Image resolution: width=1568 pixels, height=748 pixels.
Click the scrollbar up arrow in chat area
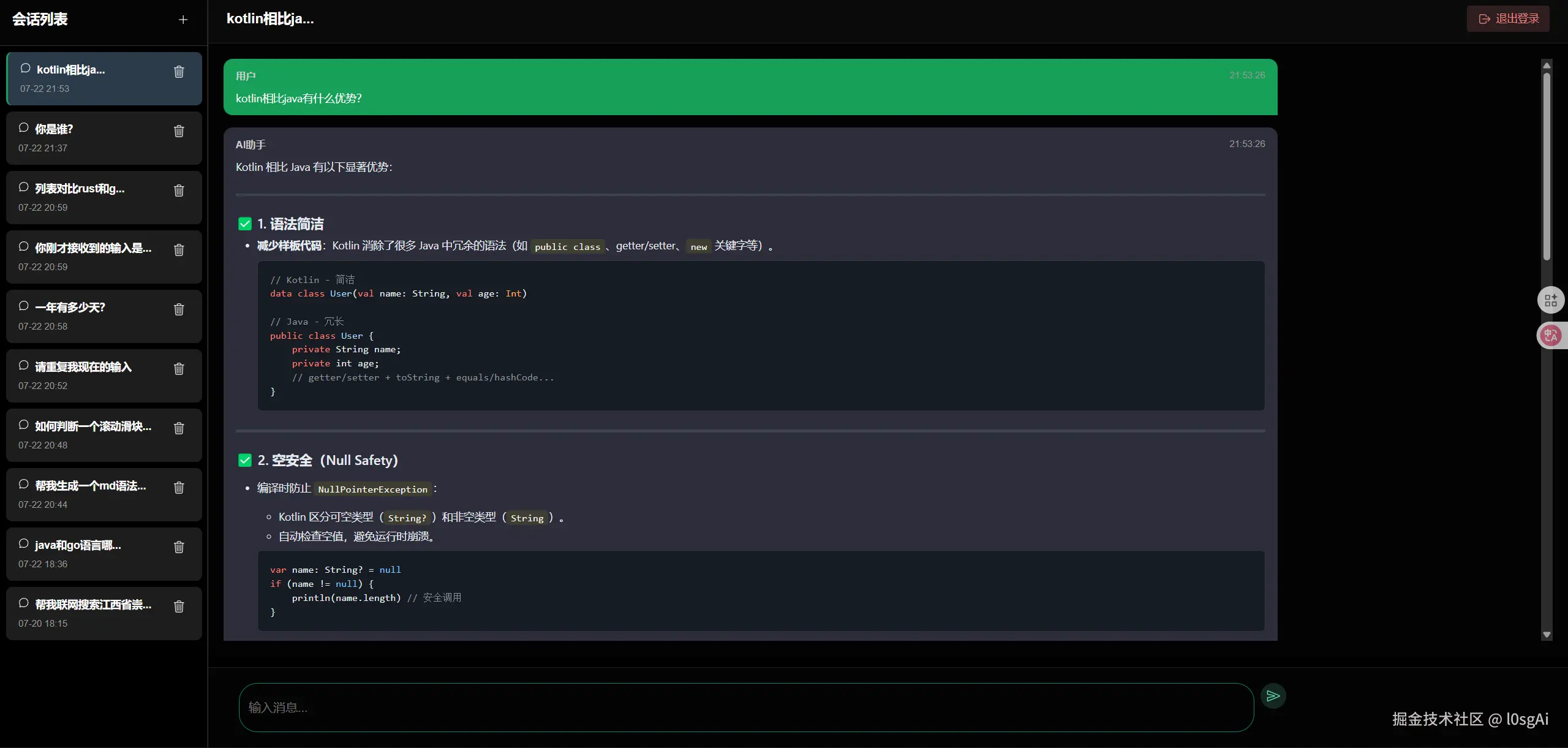pyautogui.click(x=1547, y=66)
